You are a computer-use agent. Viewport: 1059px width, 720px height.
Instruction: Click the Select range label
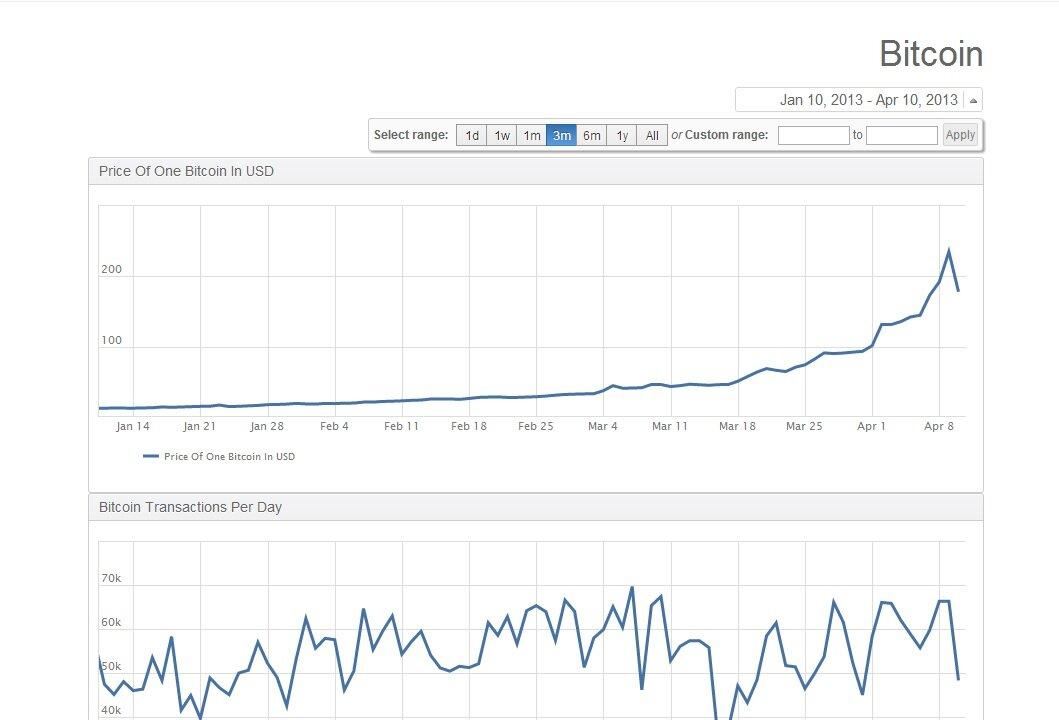409,134
